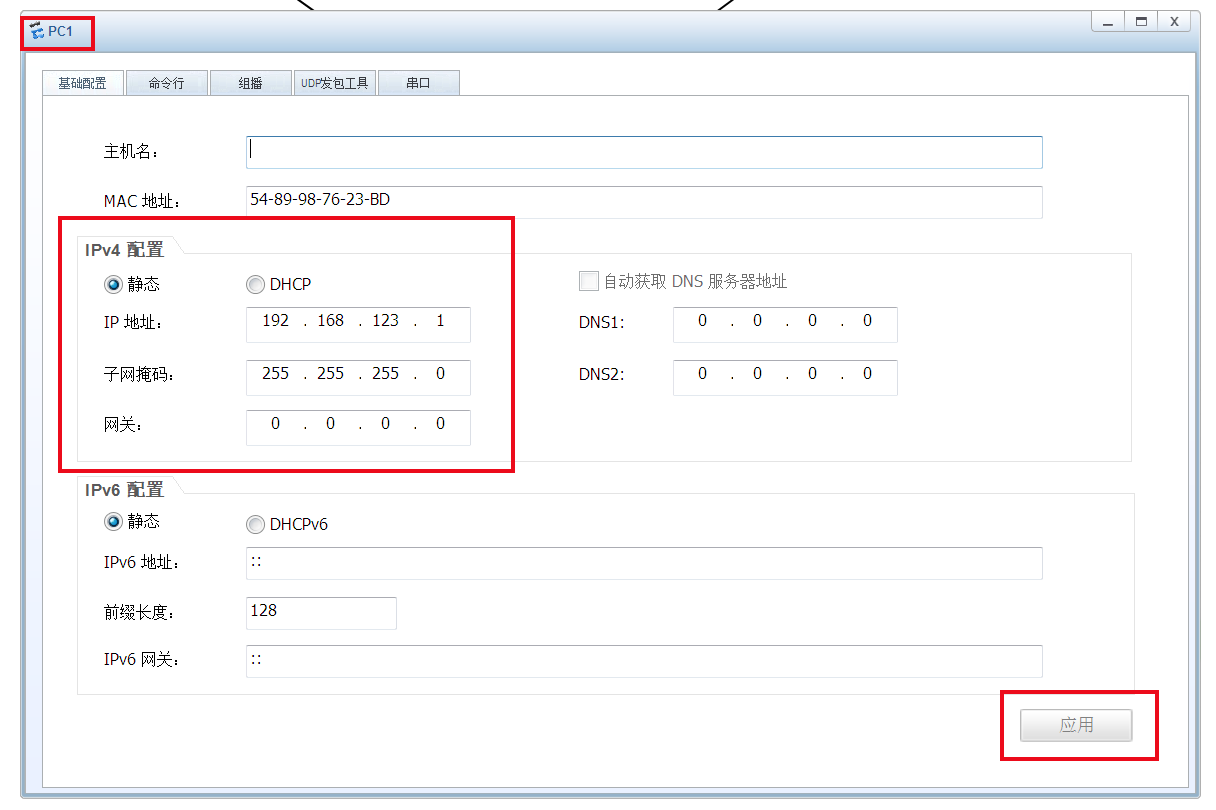The width and height of the screenshot is (1216, 810).
Task: Open the 组播 tab
Action: (x=250, y=83)
